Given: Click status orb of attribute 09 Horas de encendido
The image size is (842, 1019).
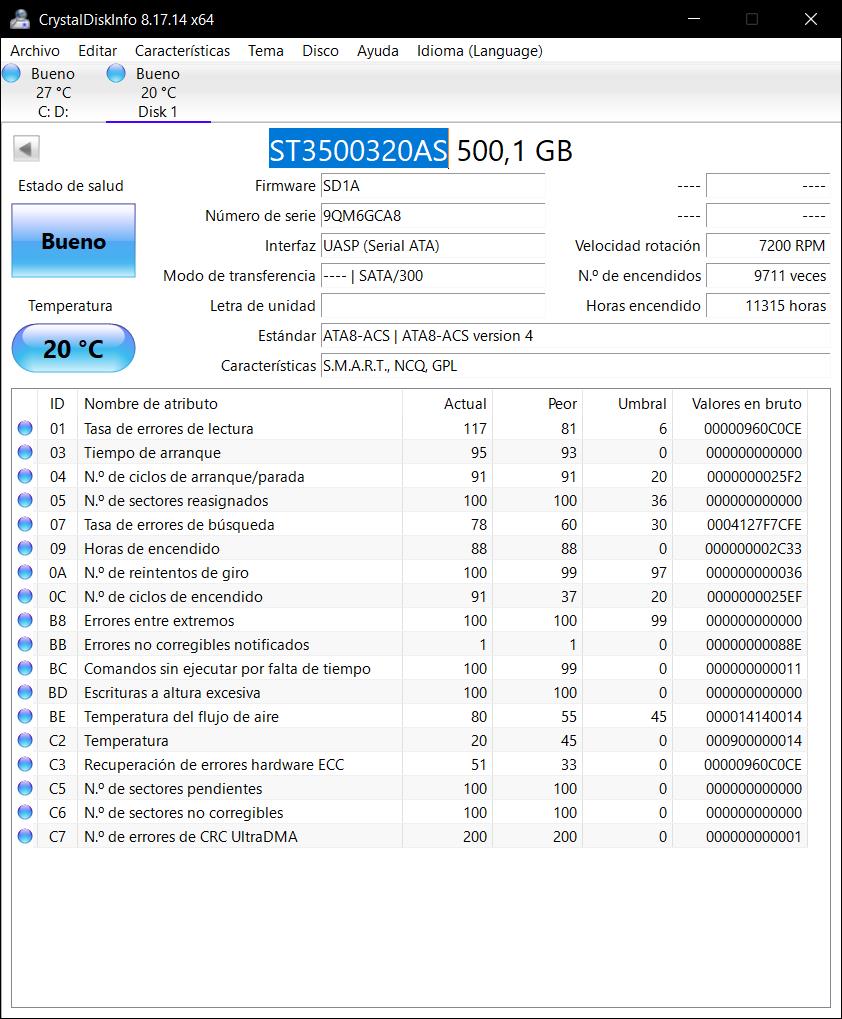Looking at the screenshot, I should (25, 548).
